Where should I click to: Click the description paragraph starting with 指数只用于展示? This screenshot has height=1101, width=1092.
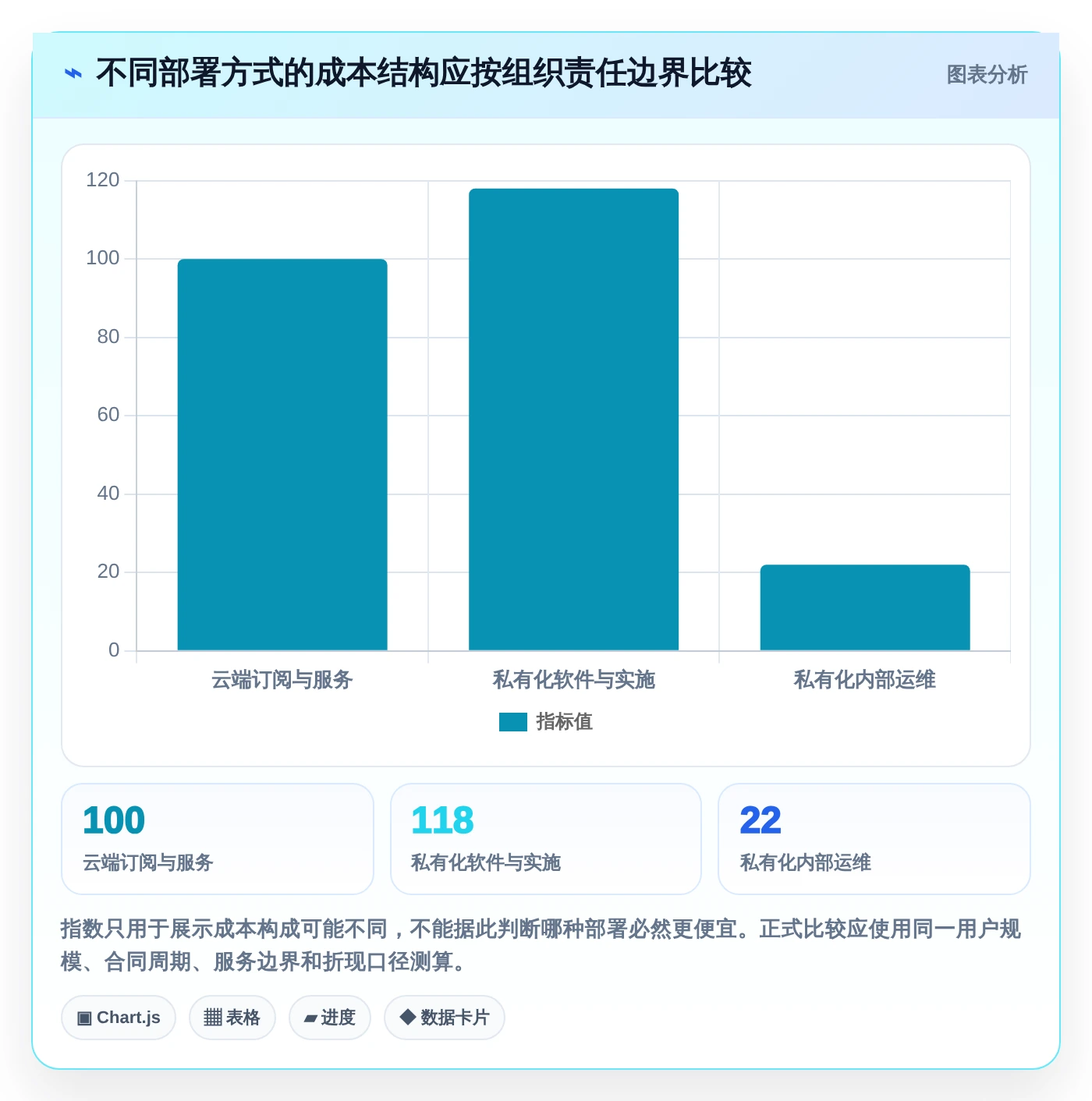541,945
